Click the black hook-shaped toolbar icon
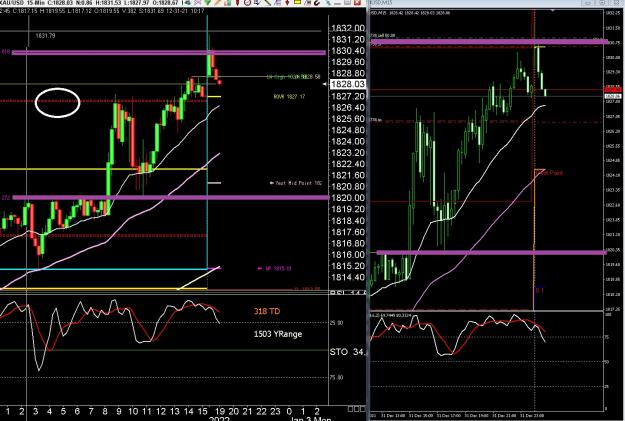 [x=317, y=2]
